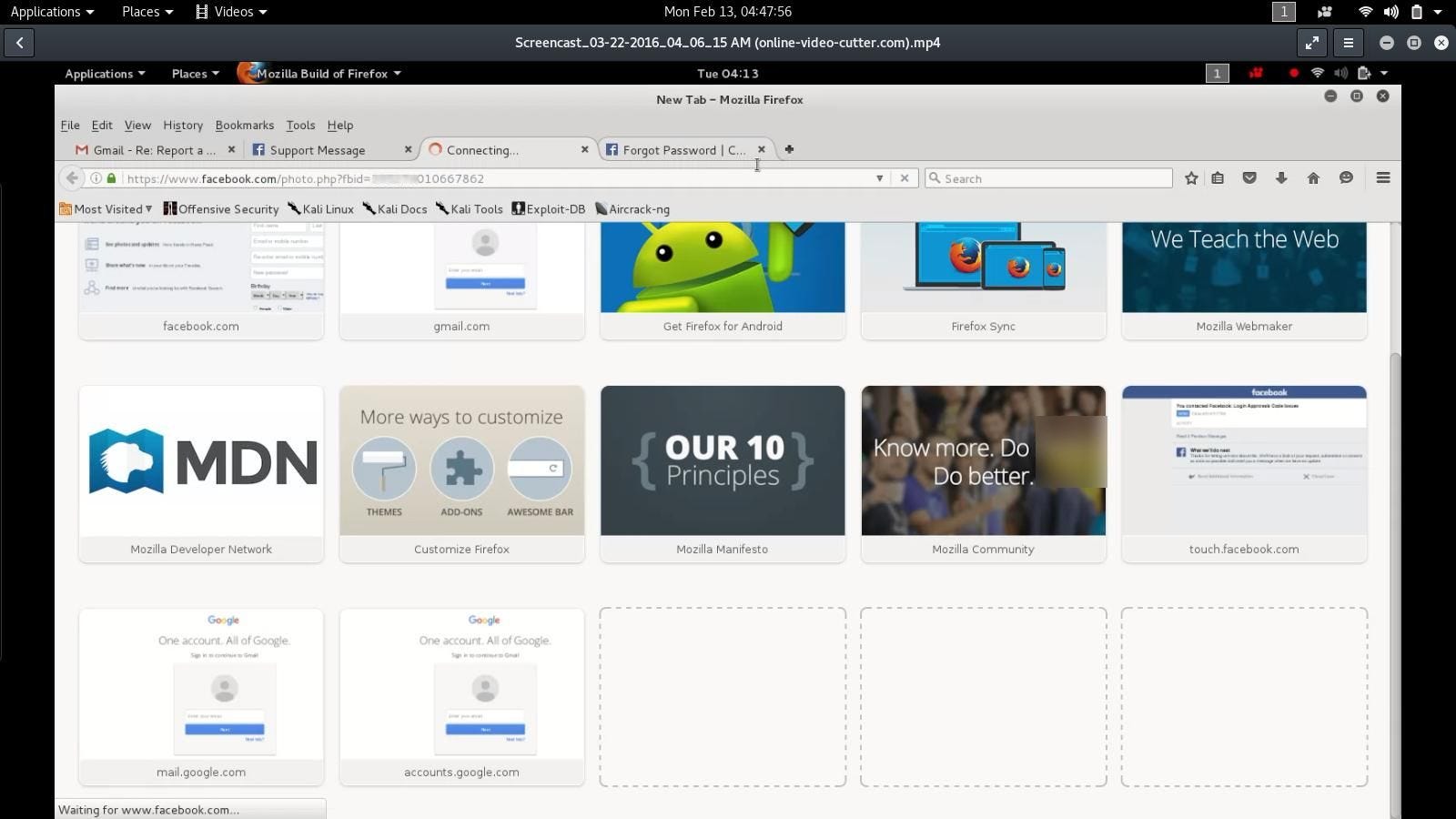Click the battery icon in the top panel

pos(1416,12)
